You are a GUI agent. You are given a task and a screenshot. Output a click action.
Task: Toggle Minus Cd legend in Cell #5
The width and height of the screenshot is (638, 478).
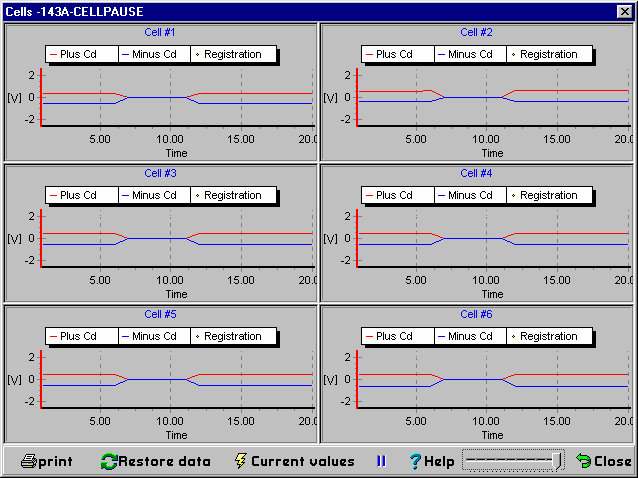point(154,337)
